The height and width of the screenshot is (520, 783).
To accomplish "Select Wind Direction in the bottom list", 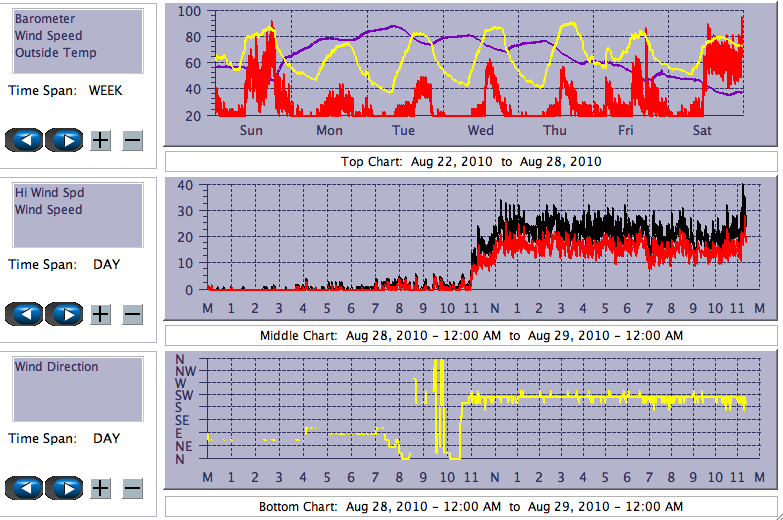I will coord(56,367).
